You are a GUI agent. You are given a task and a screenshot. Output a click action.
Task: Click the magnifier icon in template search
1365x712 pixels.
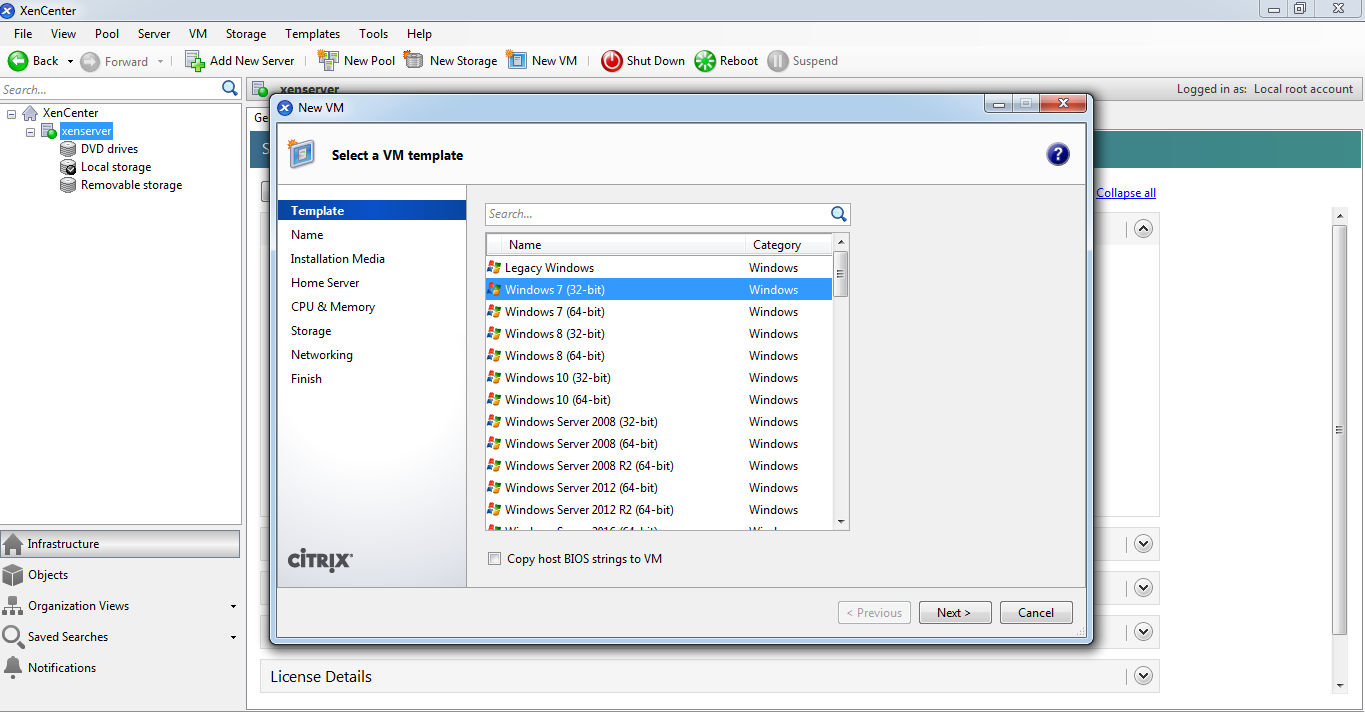coord(839,214)
